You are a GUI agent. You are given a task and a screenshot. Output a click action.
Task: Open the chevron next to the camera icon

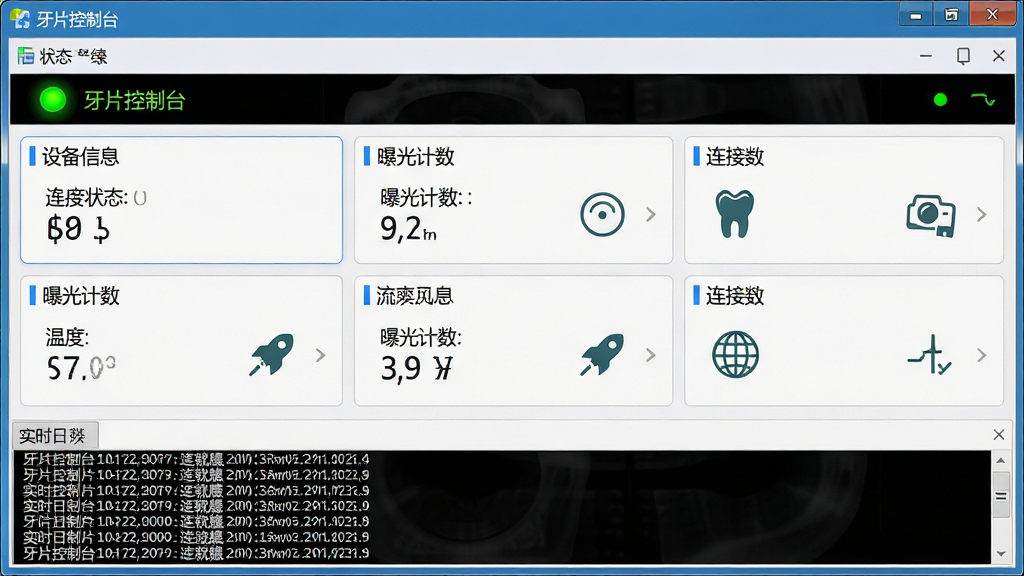(982, 214)
